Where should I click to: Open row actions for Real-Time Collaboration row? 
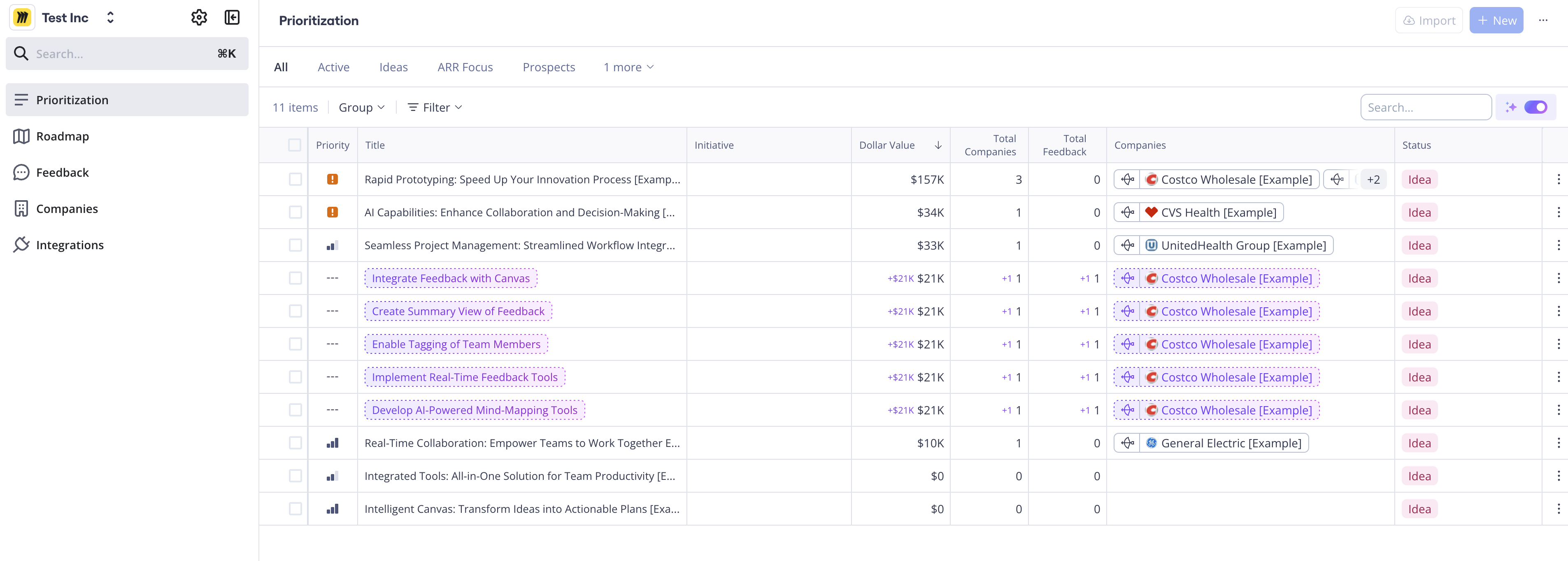click(1558, 443)
